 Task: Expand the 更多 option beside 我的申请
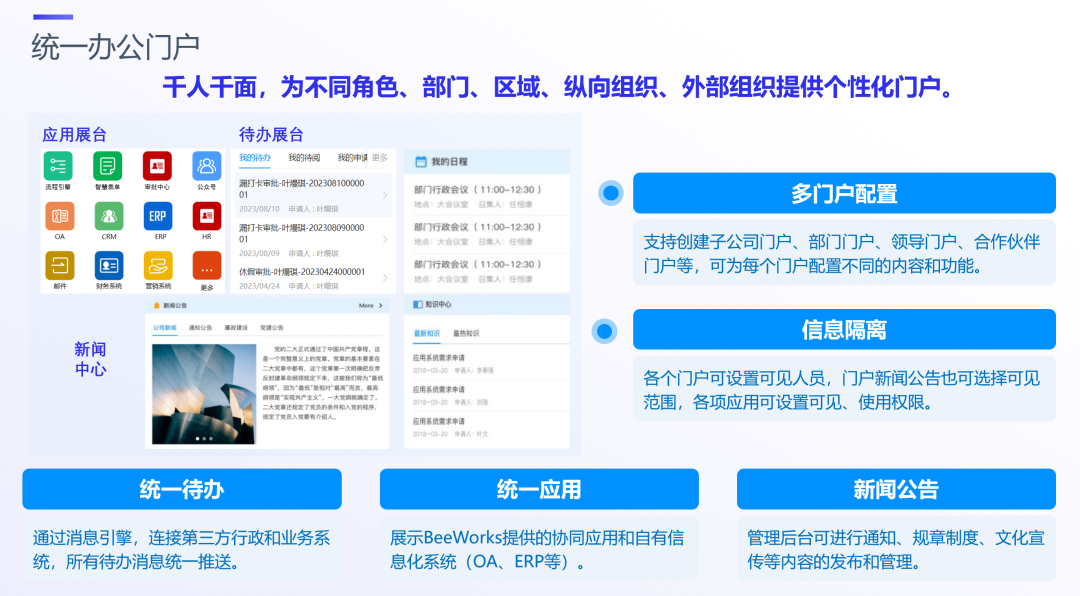pyautogui.click(x=379, y=158)
